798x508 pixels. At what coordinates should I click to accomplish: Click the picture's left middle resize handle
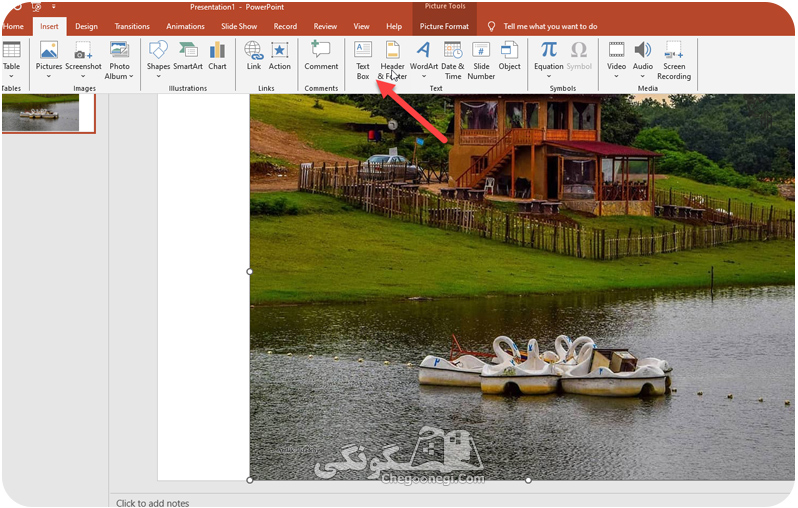[249, 271]
